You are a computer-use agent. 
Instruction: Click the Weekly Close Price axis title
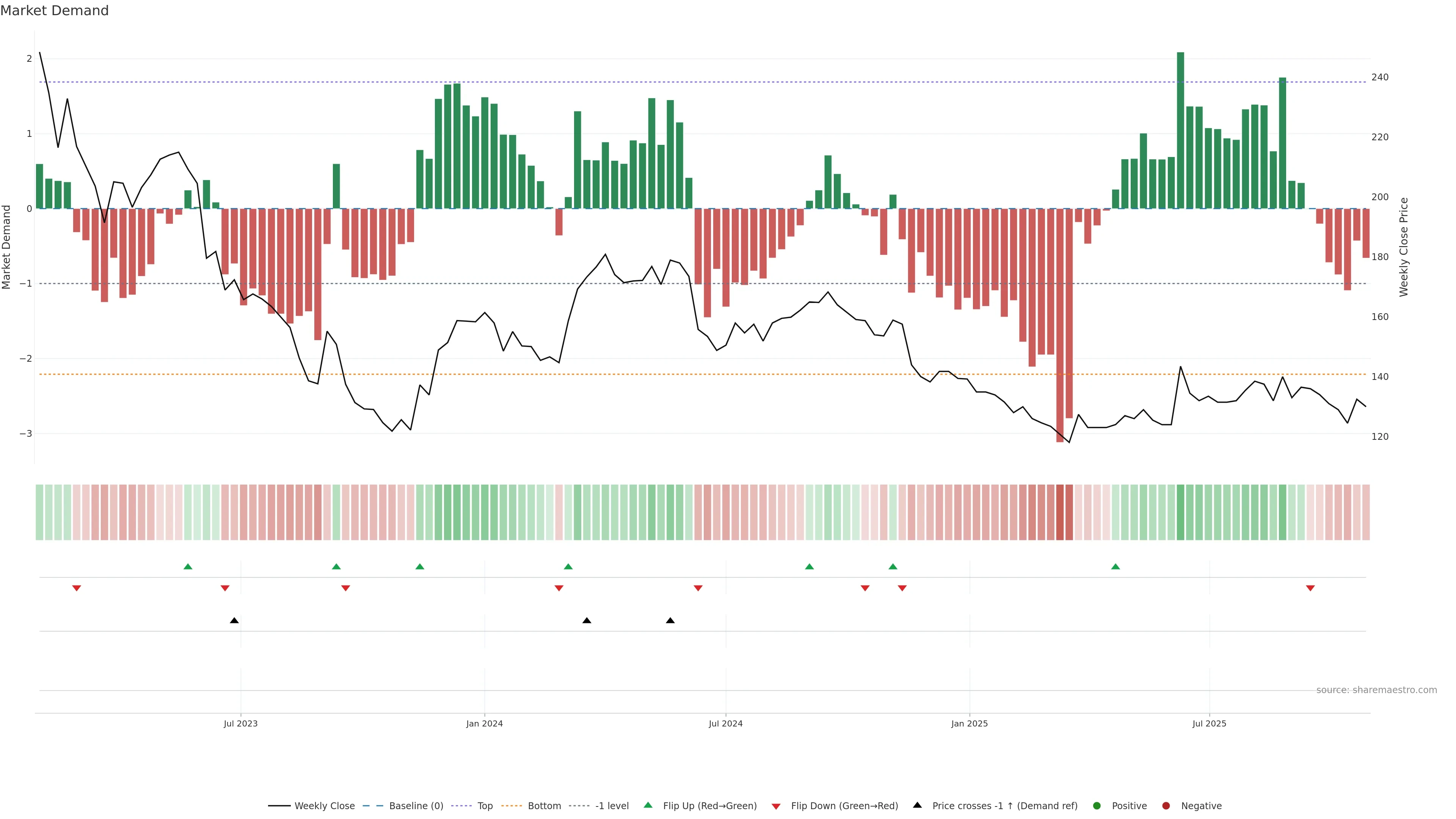click(x=1403, y=247)
